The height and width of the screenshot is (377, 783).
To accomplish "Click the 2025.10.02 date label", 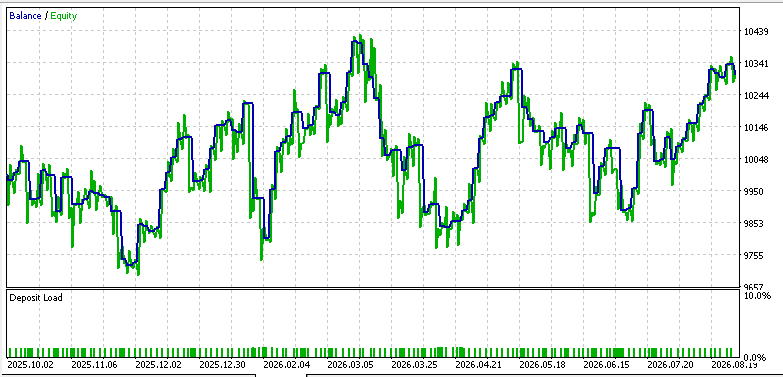I will 29,365.
